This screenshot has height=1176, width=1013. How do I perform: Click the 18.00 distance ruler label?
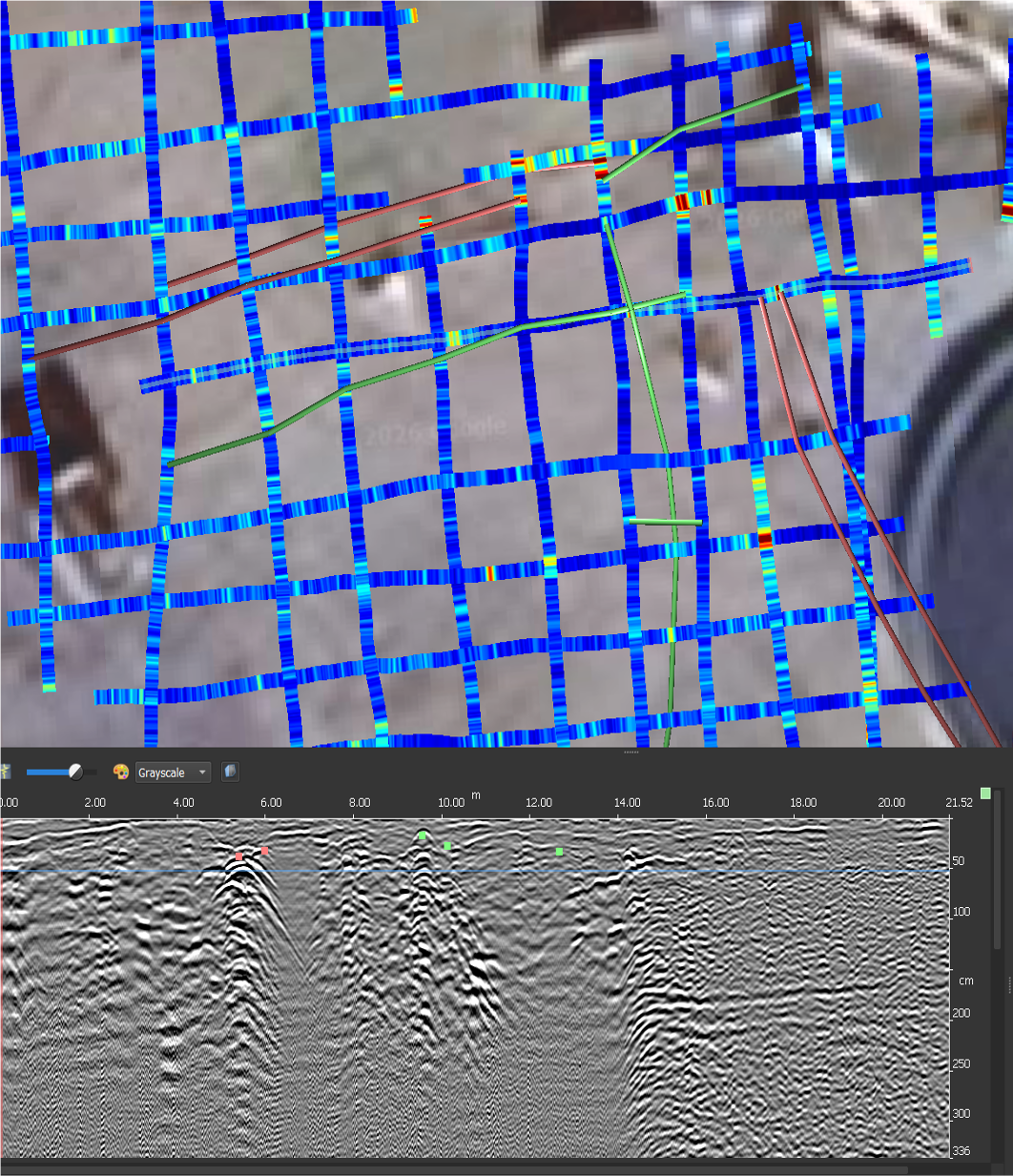tap(803, 802)
